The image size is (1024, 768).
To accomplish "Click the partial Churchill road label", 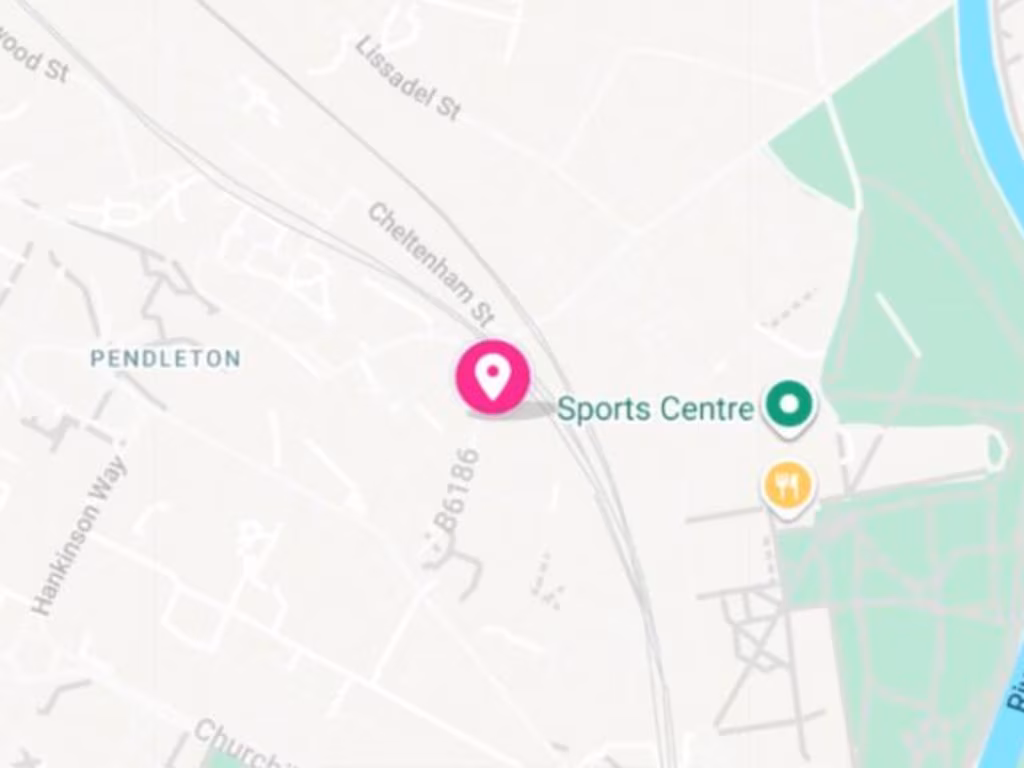I will point(238,744).
